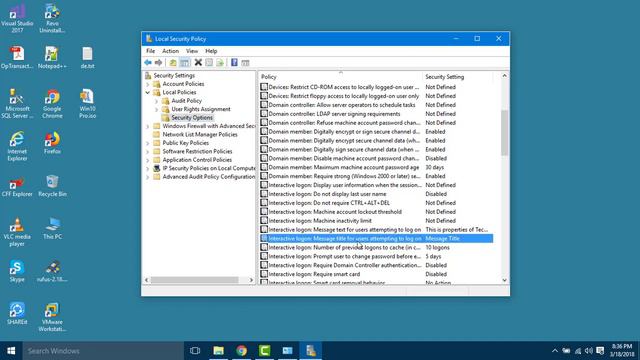Click the Forward arrow in the toolbar

click(158, 62)
